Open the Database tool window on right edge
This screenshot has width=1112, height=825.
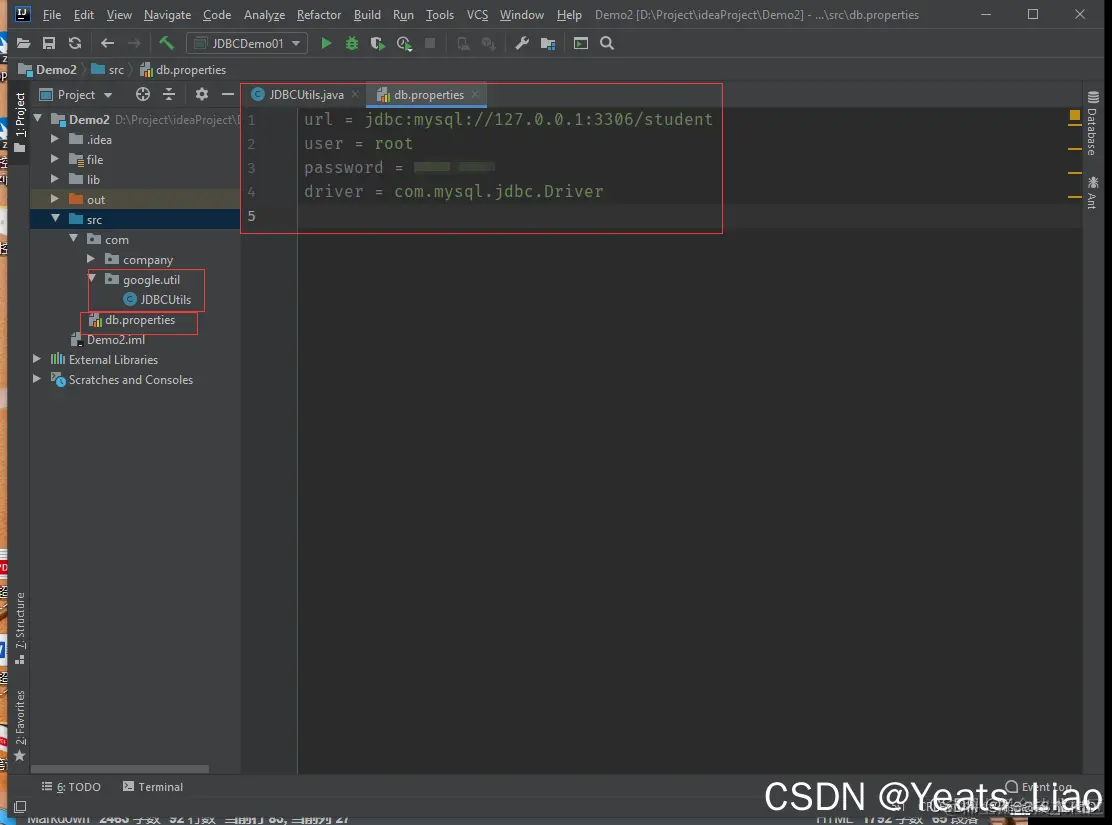(x=1092, y=123)
